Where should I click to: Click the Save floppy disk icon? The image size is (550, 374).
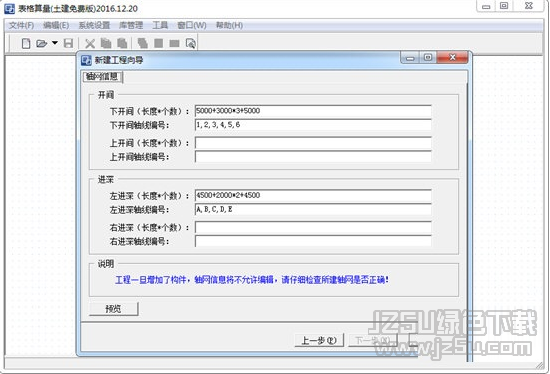(x=68, y=44)
